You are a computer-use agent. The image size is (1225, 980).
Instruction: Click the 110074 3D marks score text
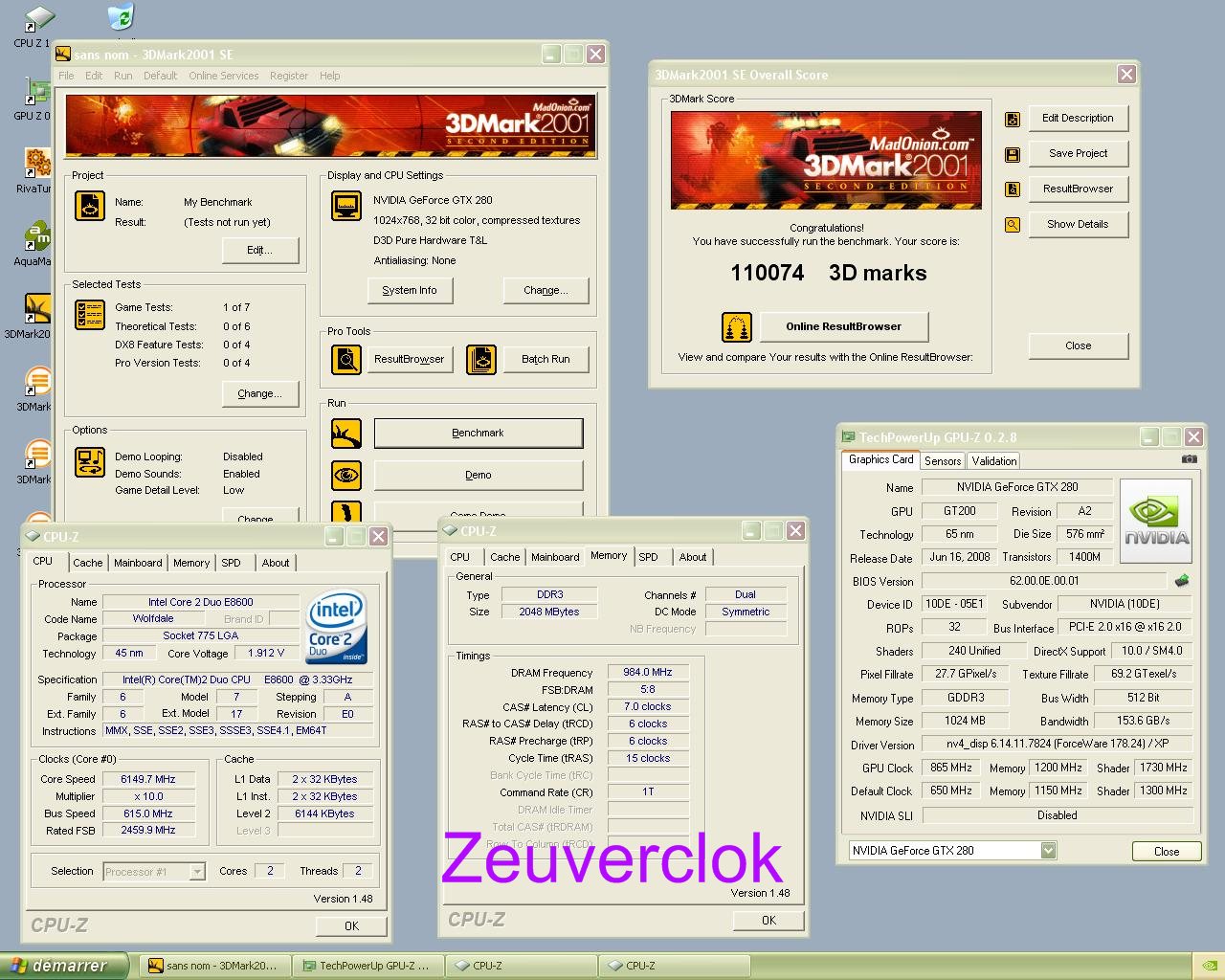828,273
